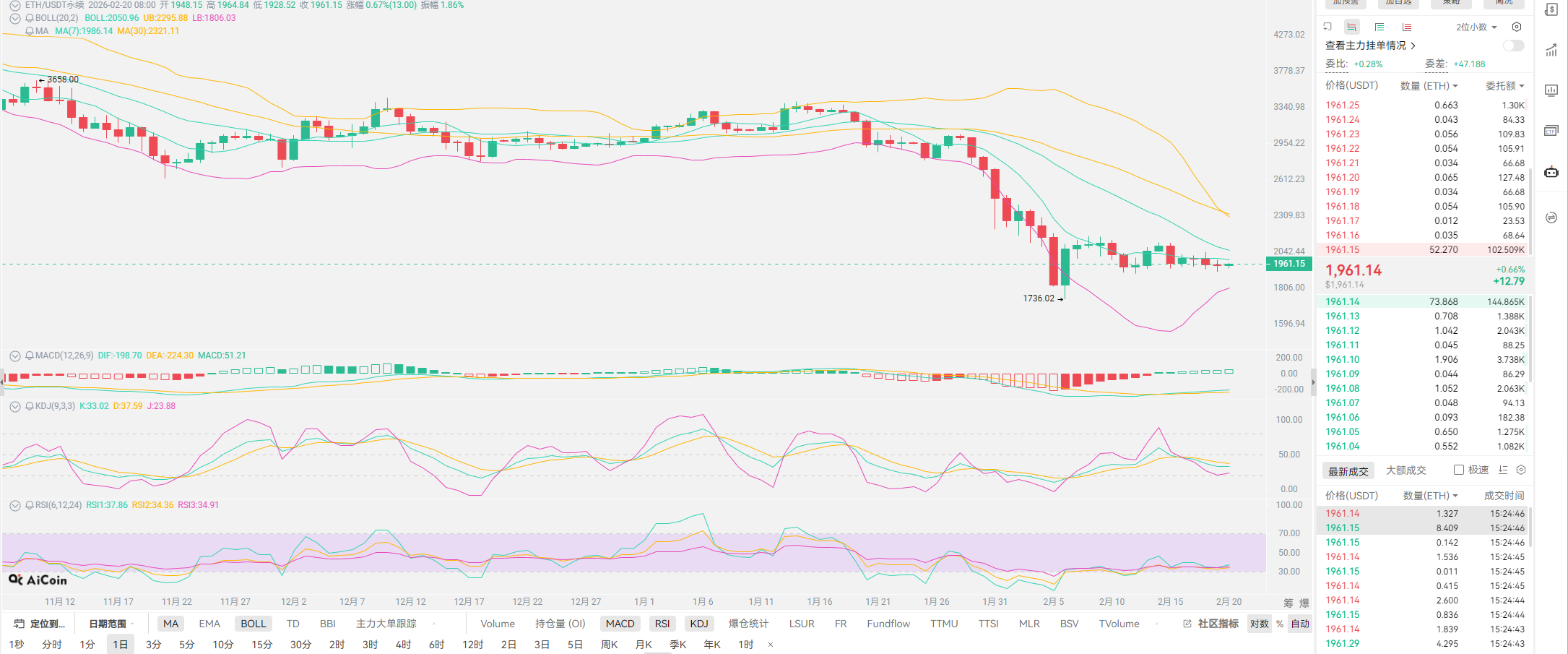The height and width of the screenshot is (654, 1568).
Task: Collapse the MACD indicator panel
Action: point(14,356)
